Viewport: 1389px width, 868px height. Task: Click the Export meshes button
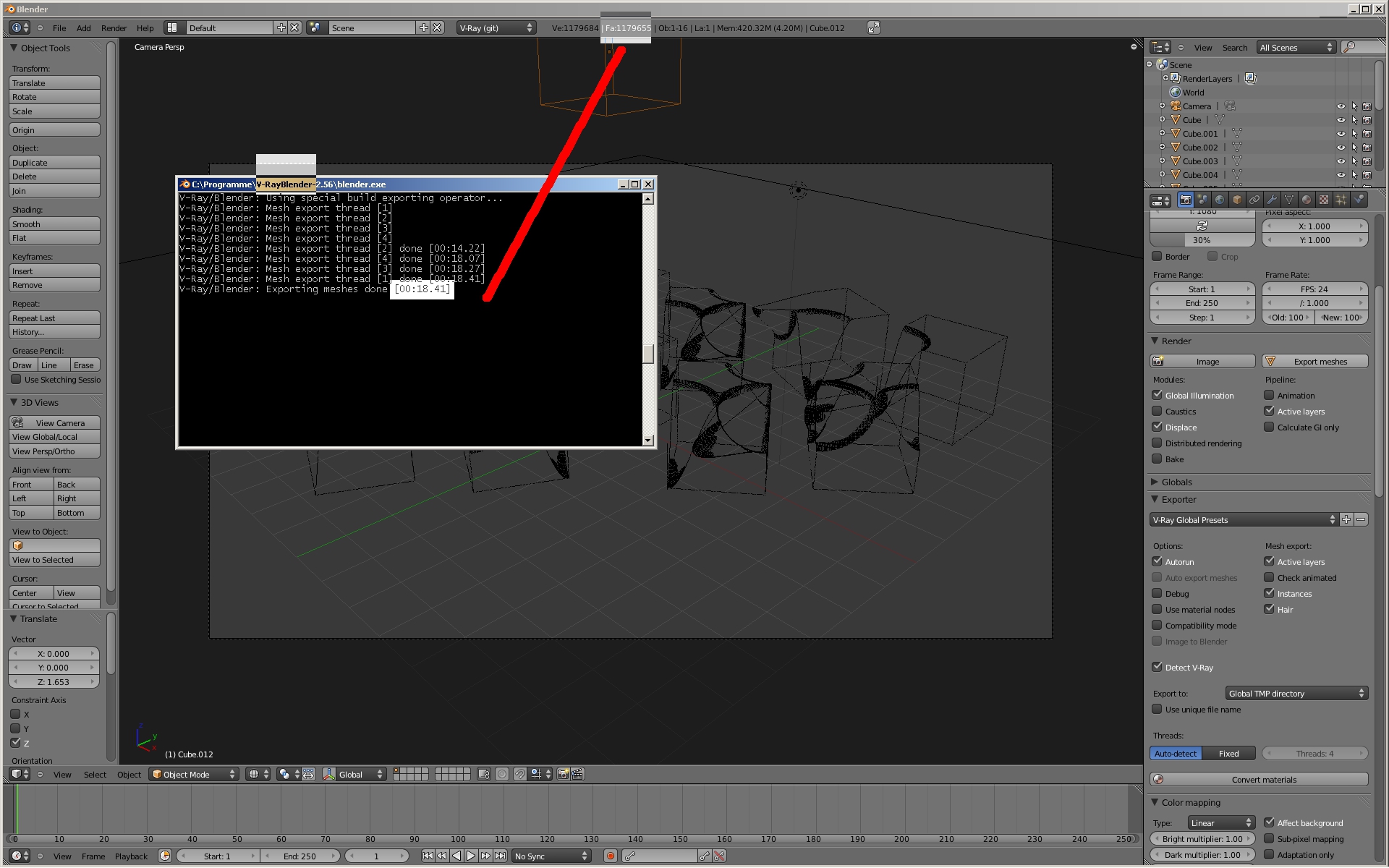point(1314,362)
